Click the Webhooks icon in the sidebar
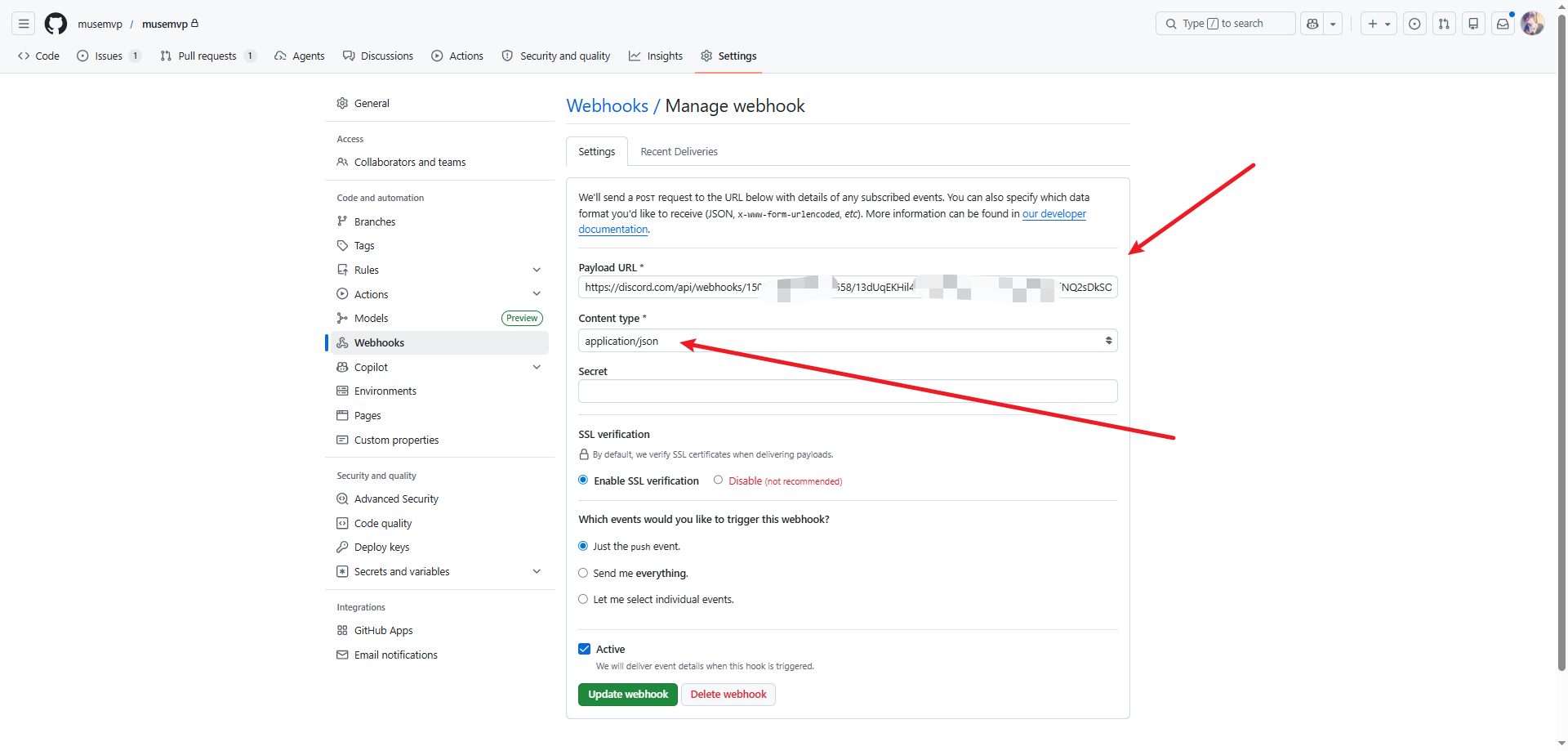This screenshot has width=1568, height=751. [x=342, y=343]
